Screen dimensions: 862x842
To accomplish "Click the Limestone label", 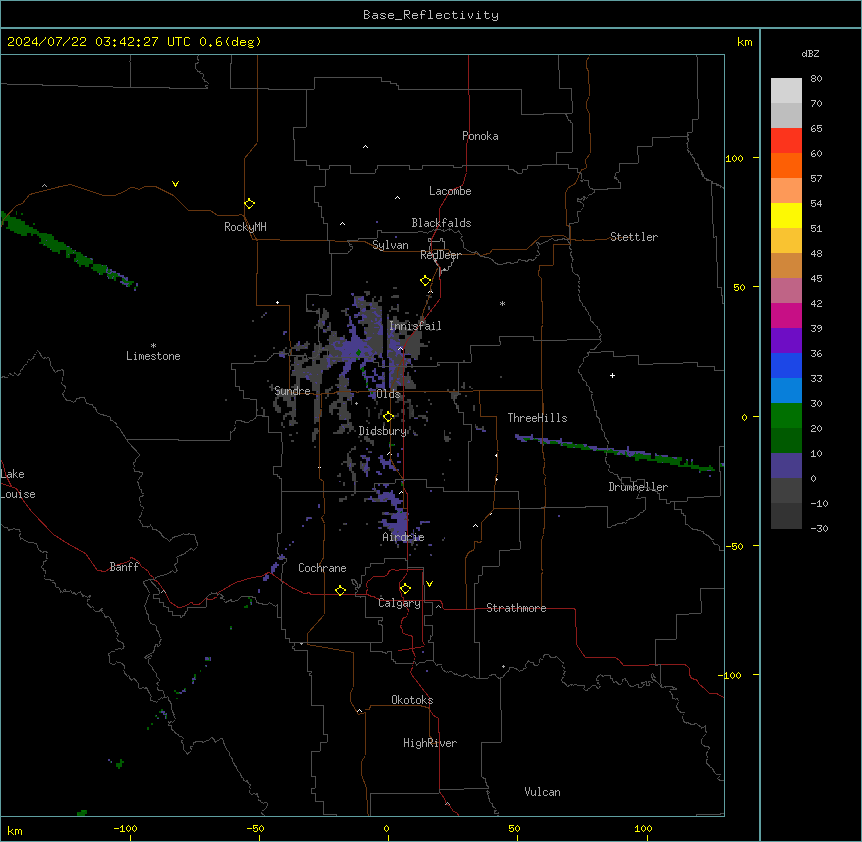I will point(153,356).
